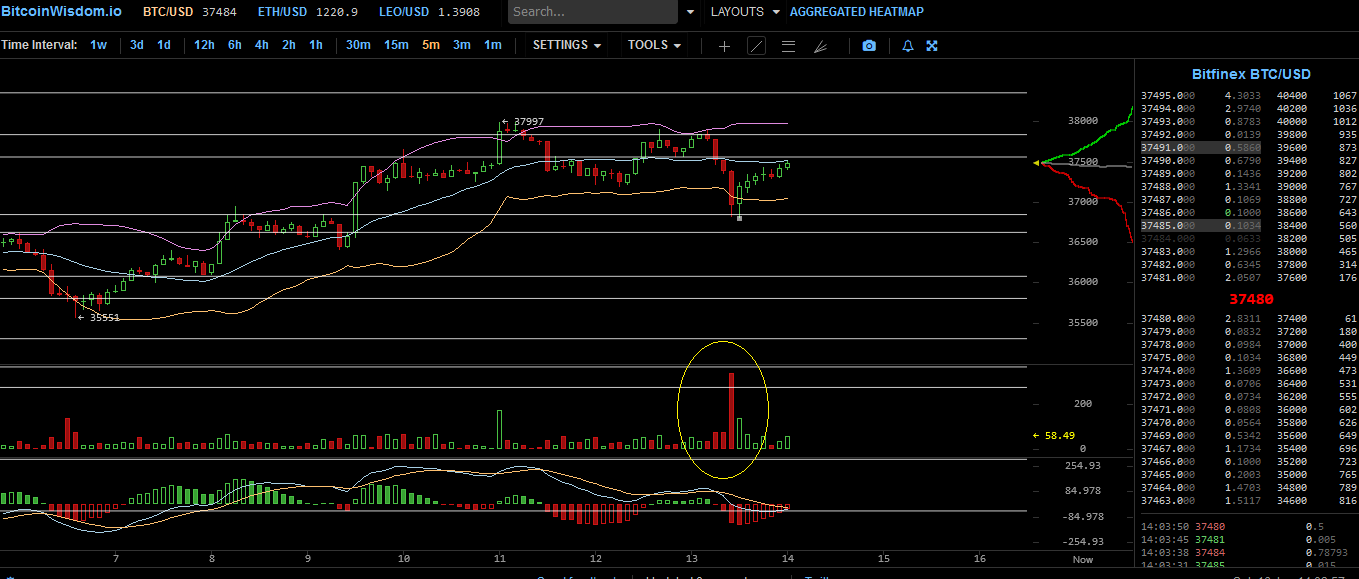Screen dimensions: 1359x579
Task: Switch time interval to 4h
Action: coord(261,45)
